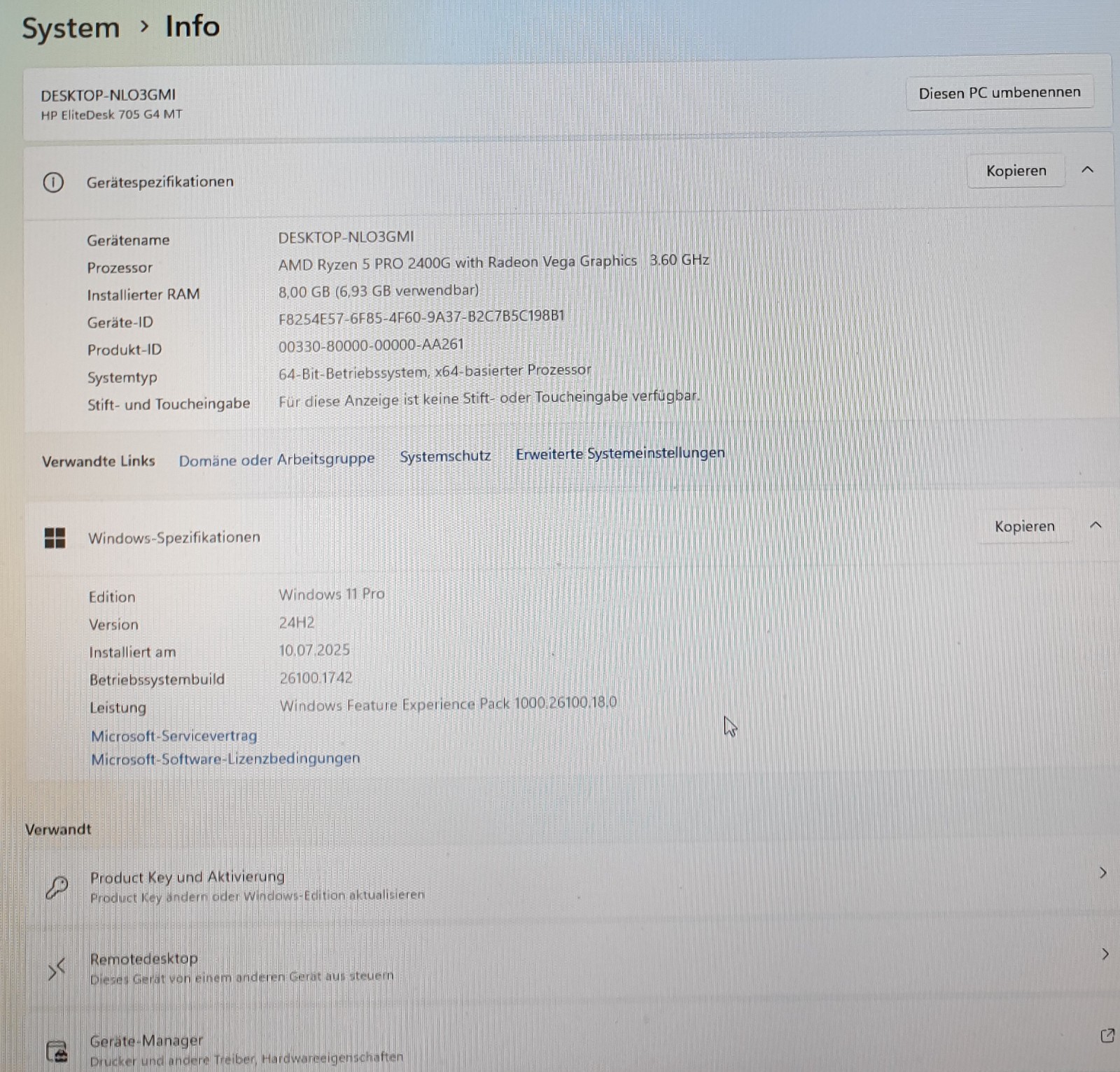Click the Version value 24H2
The height and width of the screenshot is (1072, 1120).
[x=297, y=623]
